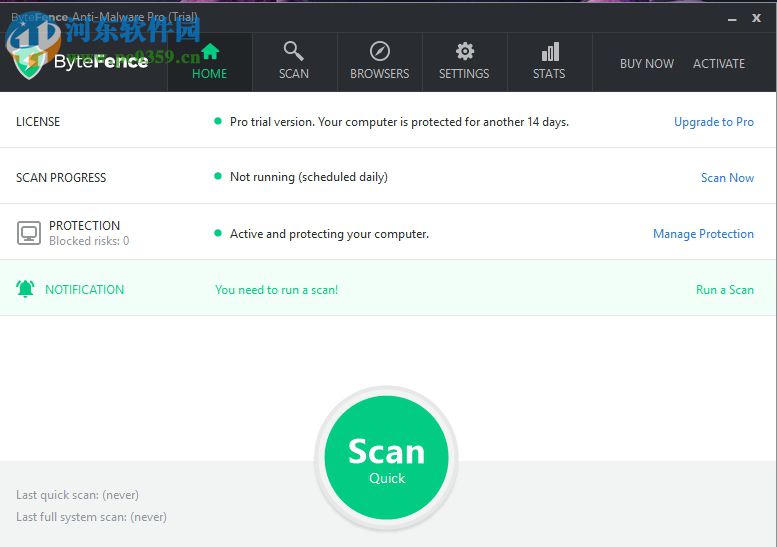Screen dimensions: 777x547
Task: Click the ByteFence shield logo
Action: pyautogui.click(x=30, y=62)
